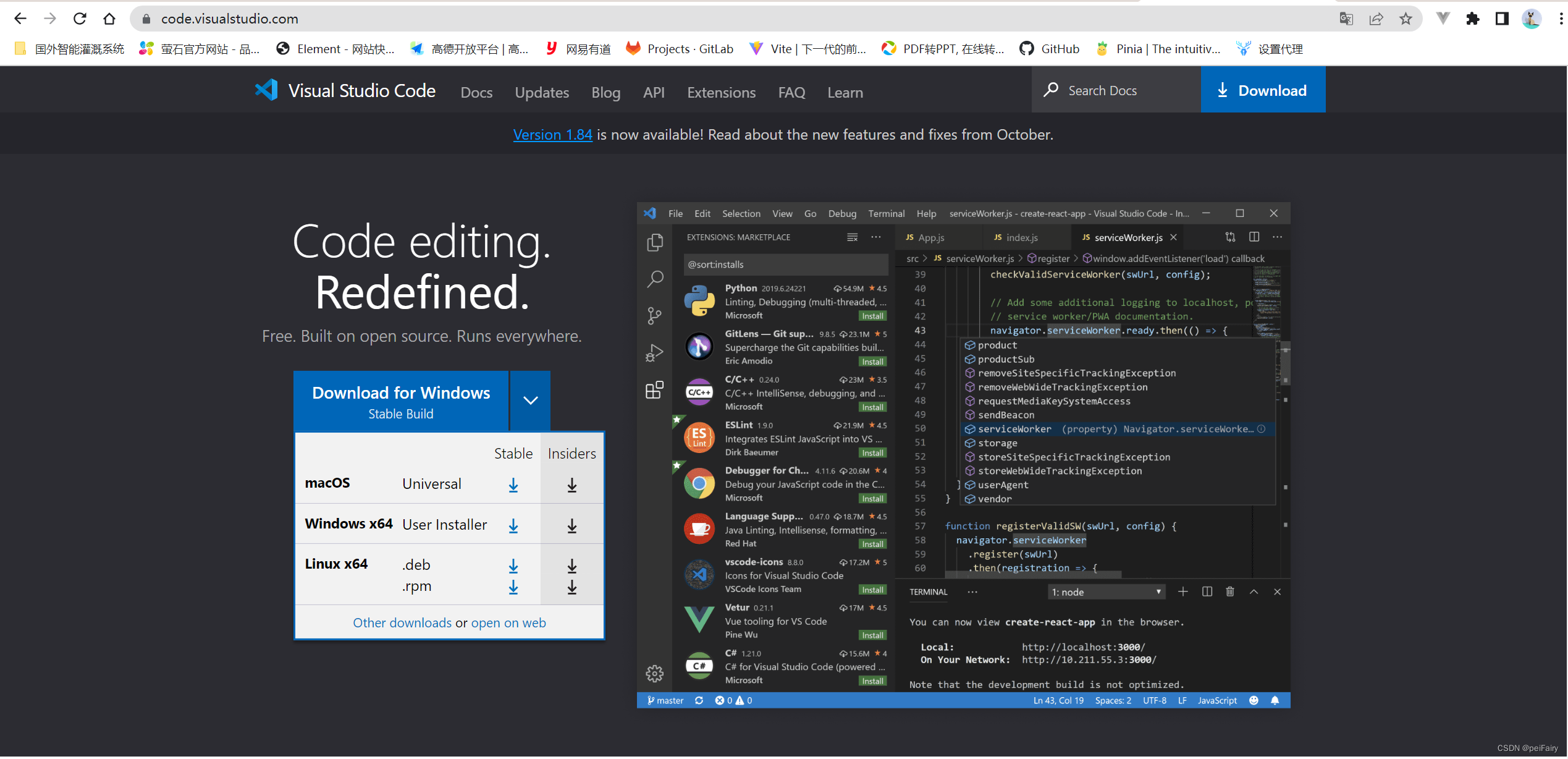Click the Split Editor icon in editor toolbar
1568x759 pixels.
click(x=1254, y=237)
